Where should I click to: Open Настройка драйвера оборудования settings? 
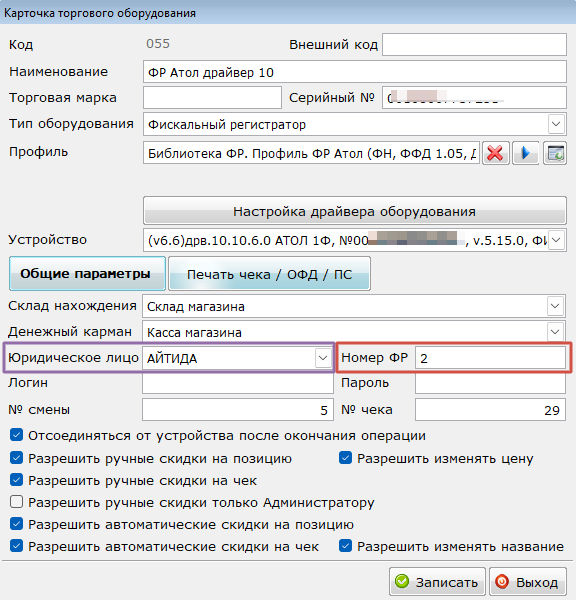[x=355, y=210]
